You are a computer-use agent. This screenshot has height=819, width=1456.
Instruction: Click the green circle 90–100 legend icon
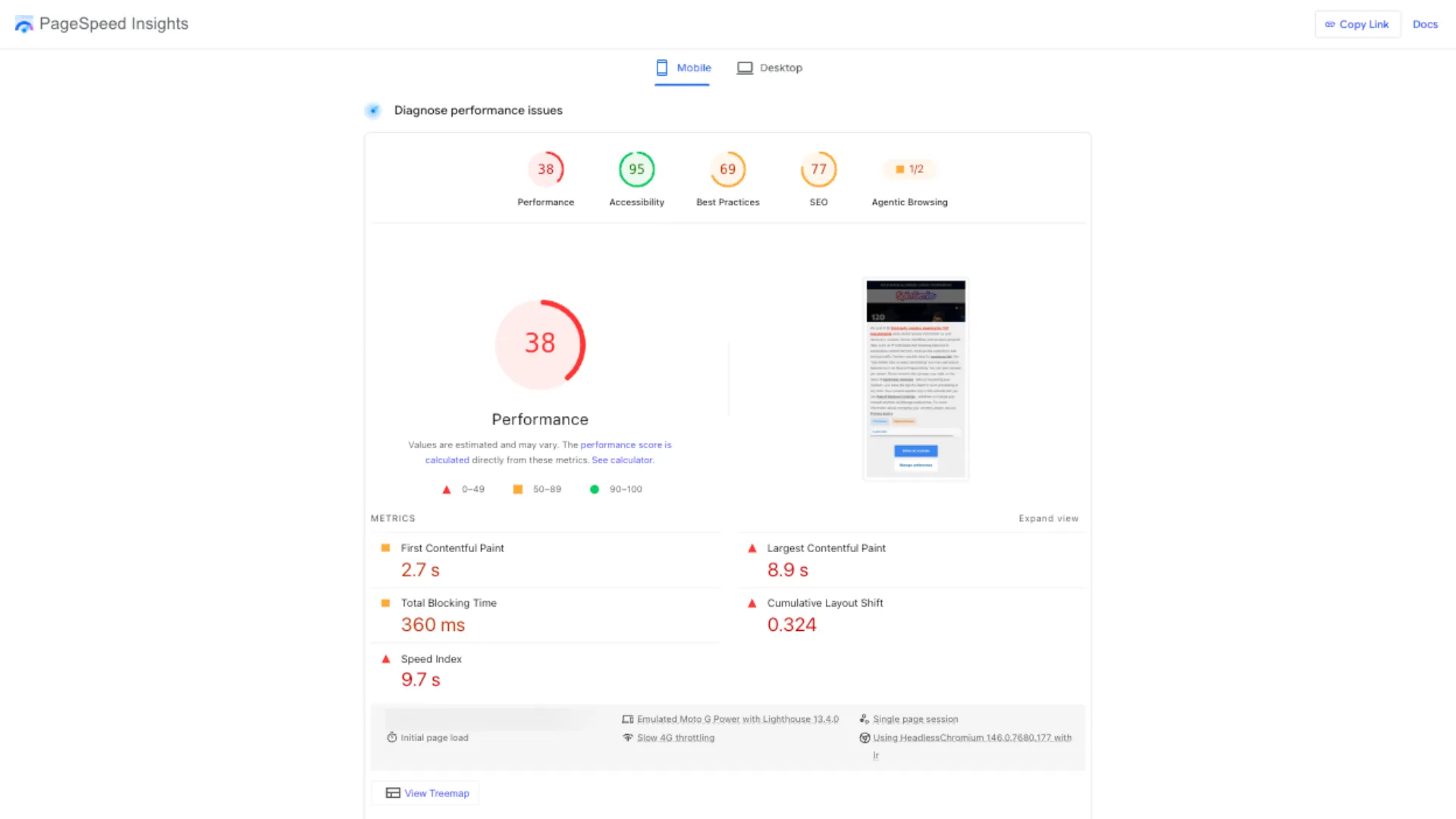[x=595, y=490]
